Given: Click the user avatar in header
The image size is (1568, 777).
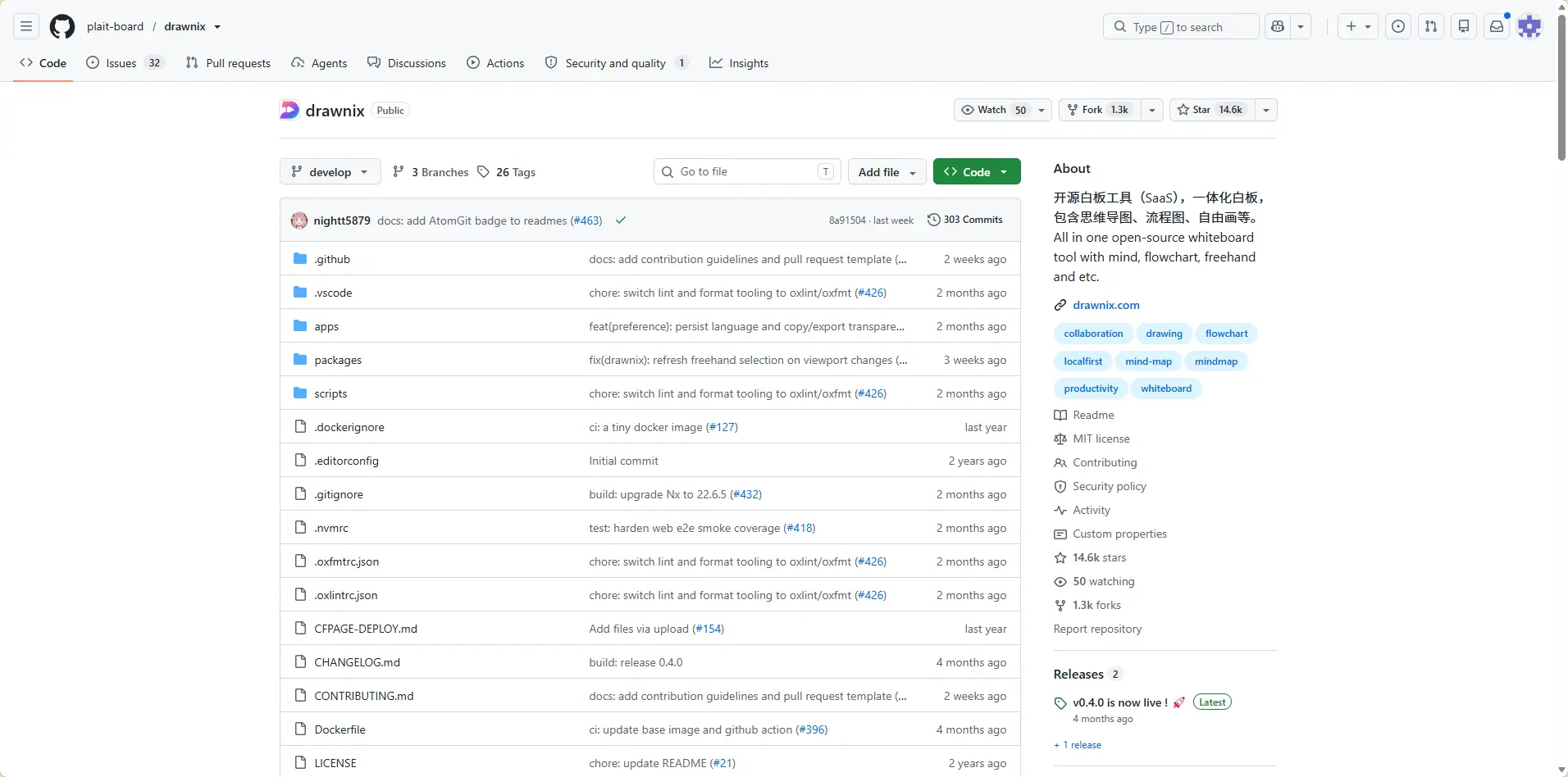Looking at the screenshot, I should click(1529, 27).
